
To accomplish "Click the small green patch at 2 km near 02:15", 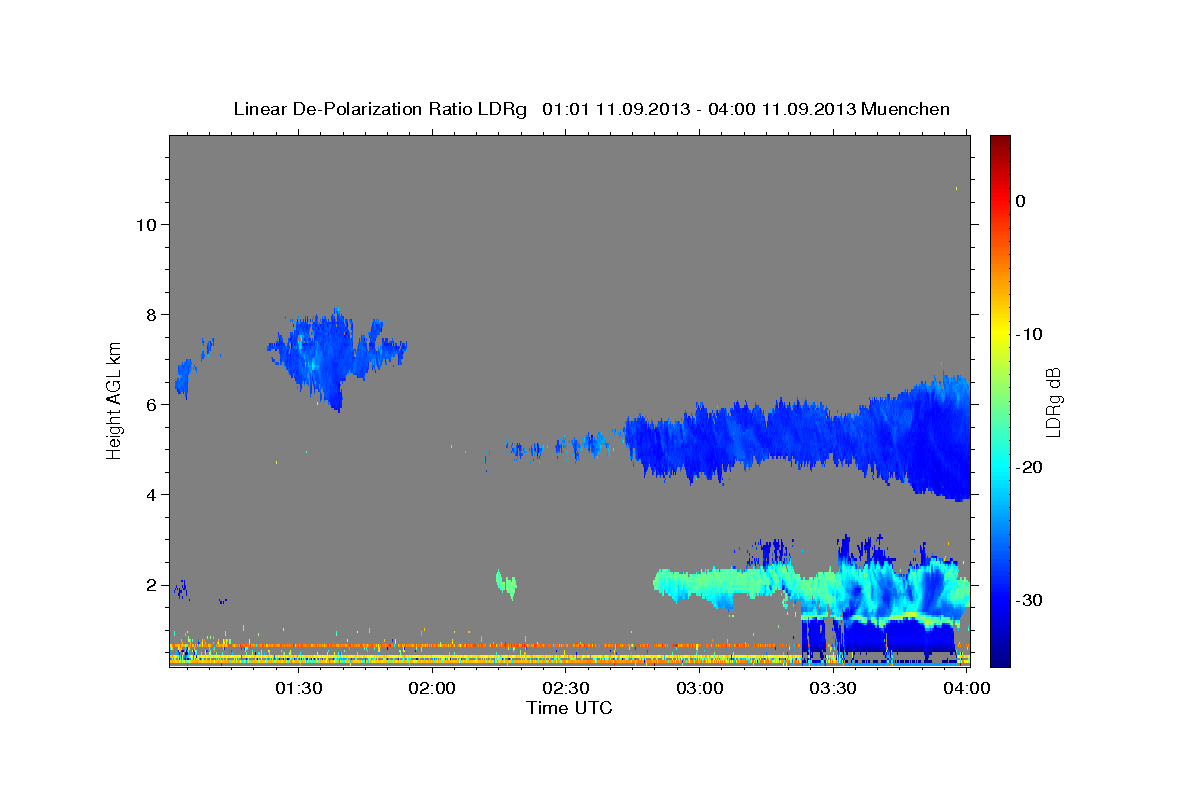I will click(506, 583).
